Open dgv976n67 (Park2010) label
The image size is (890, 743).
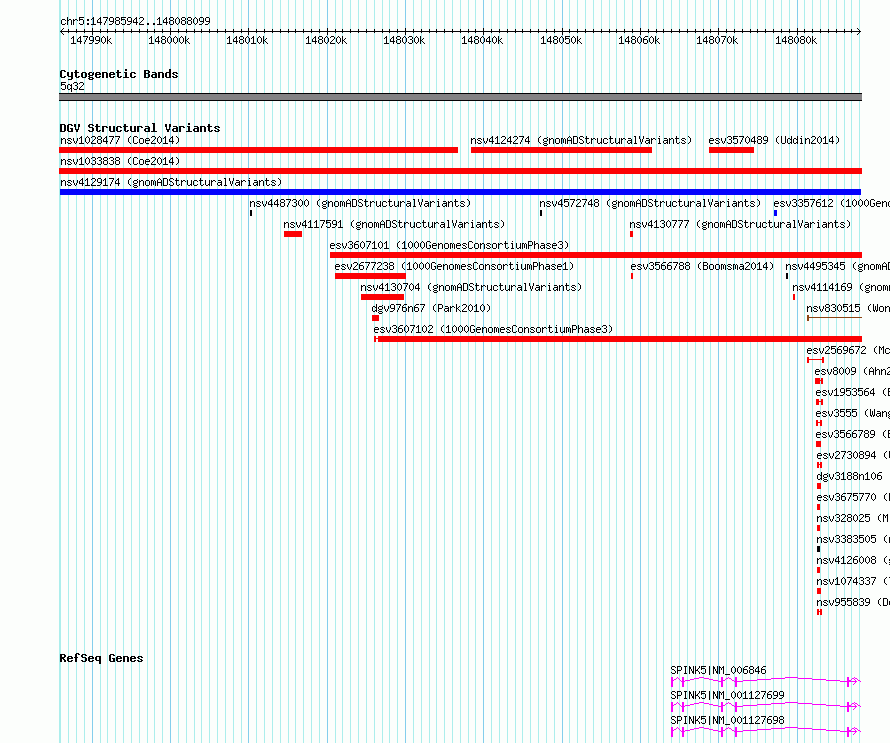tap(431, 308)
